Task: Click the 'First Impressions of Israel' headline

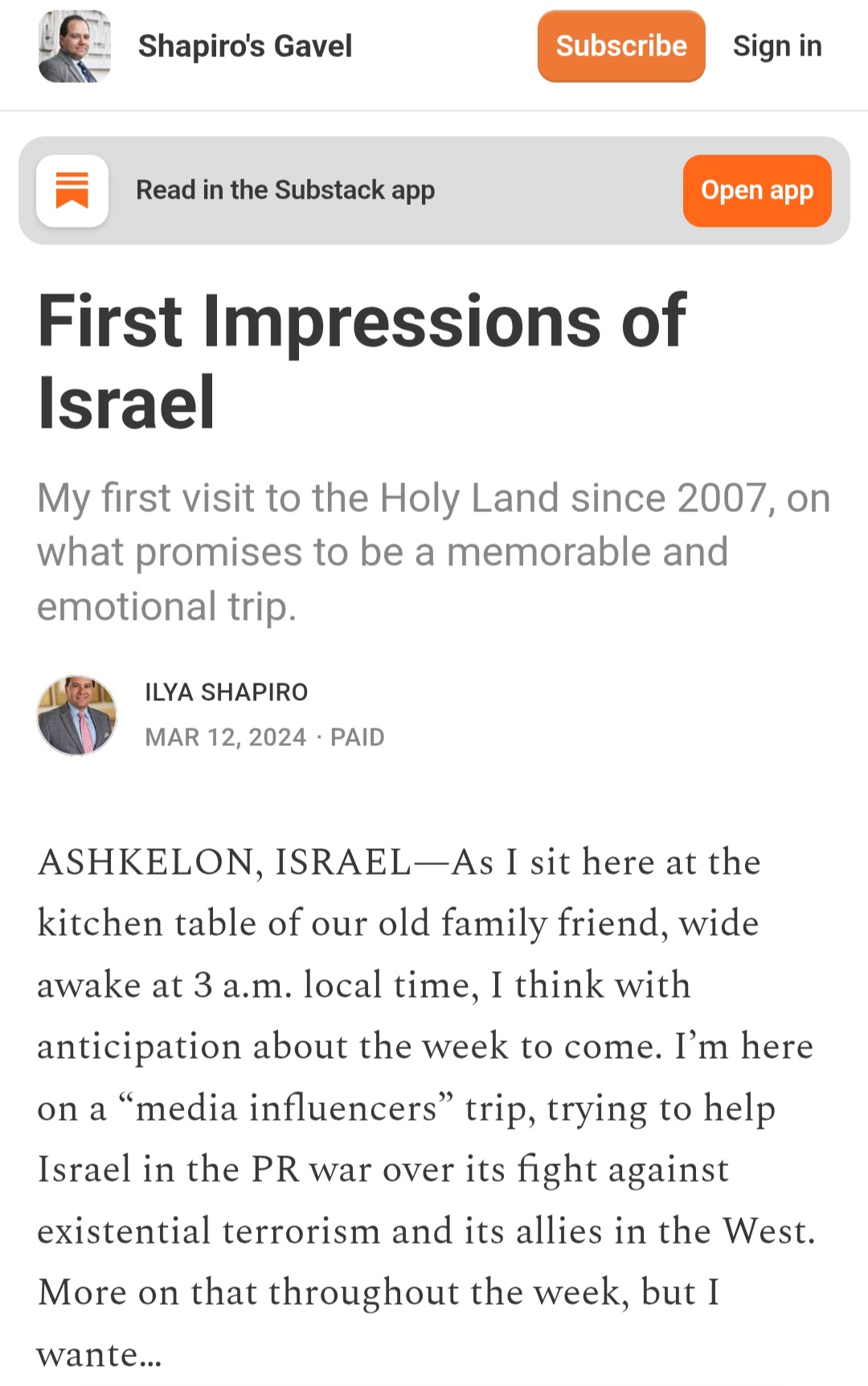Action: coord(362,362)
